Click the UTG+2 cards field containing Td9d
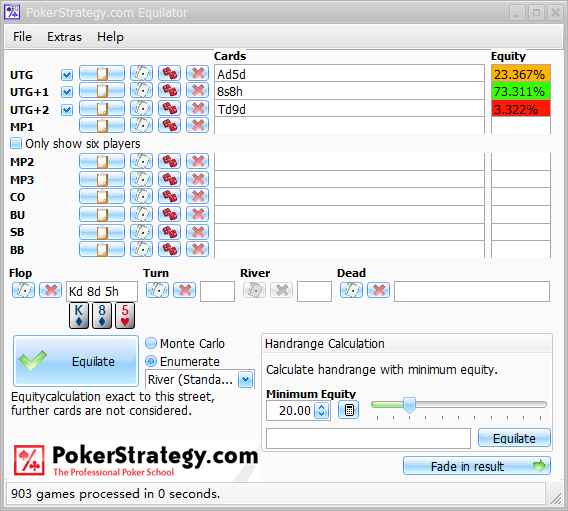The width and height of the screenshot is (568, 511). pos(349,109)
